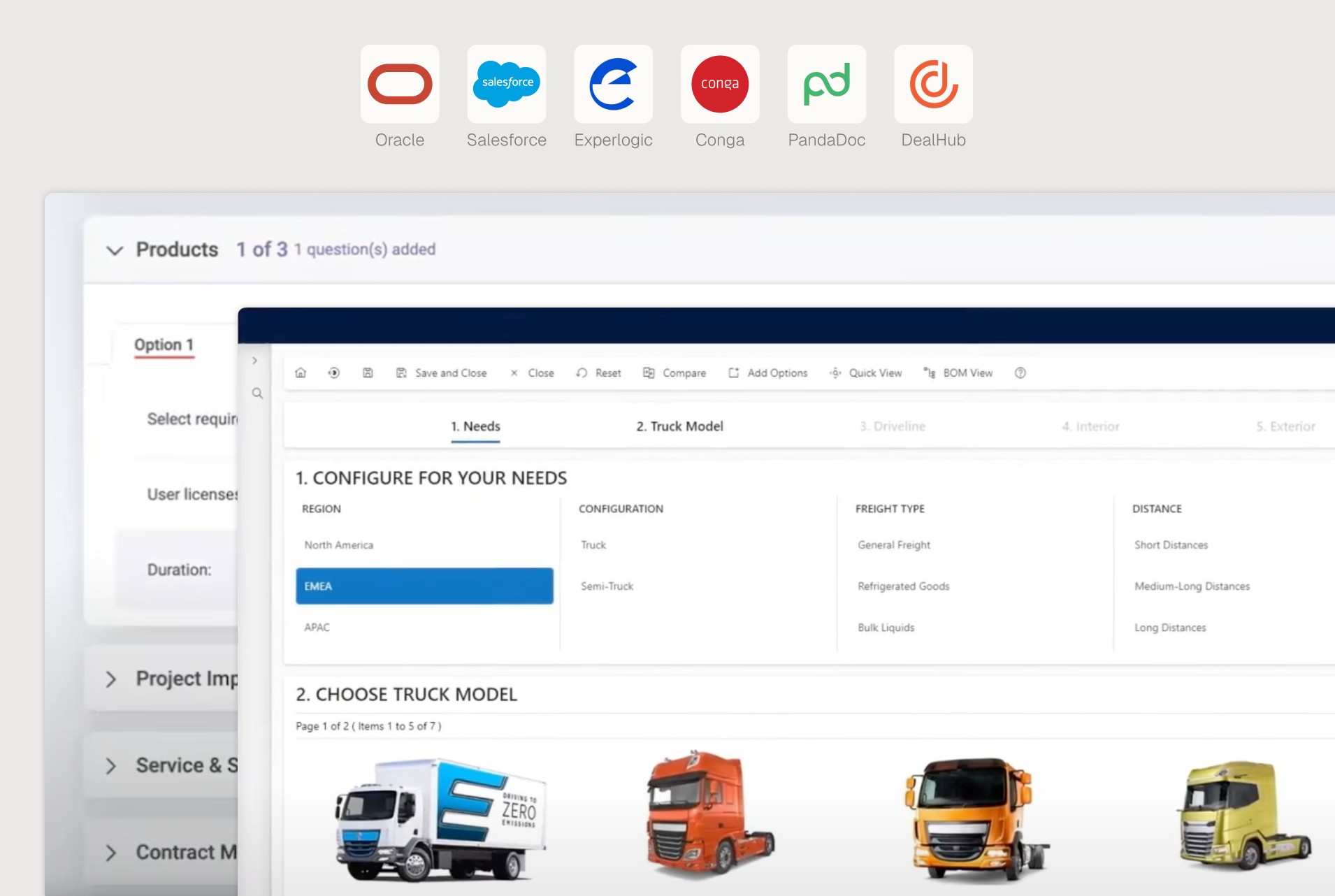1335x896 pixels.
Task: Choose Semi-Truck configuration
Action: (x=607, y=586)
